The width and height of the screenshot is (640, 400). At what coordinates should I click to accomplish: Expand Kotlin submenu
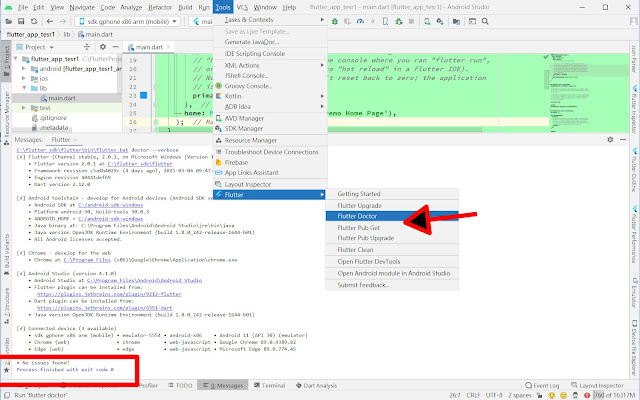click(270, 96)
